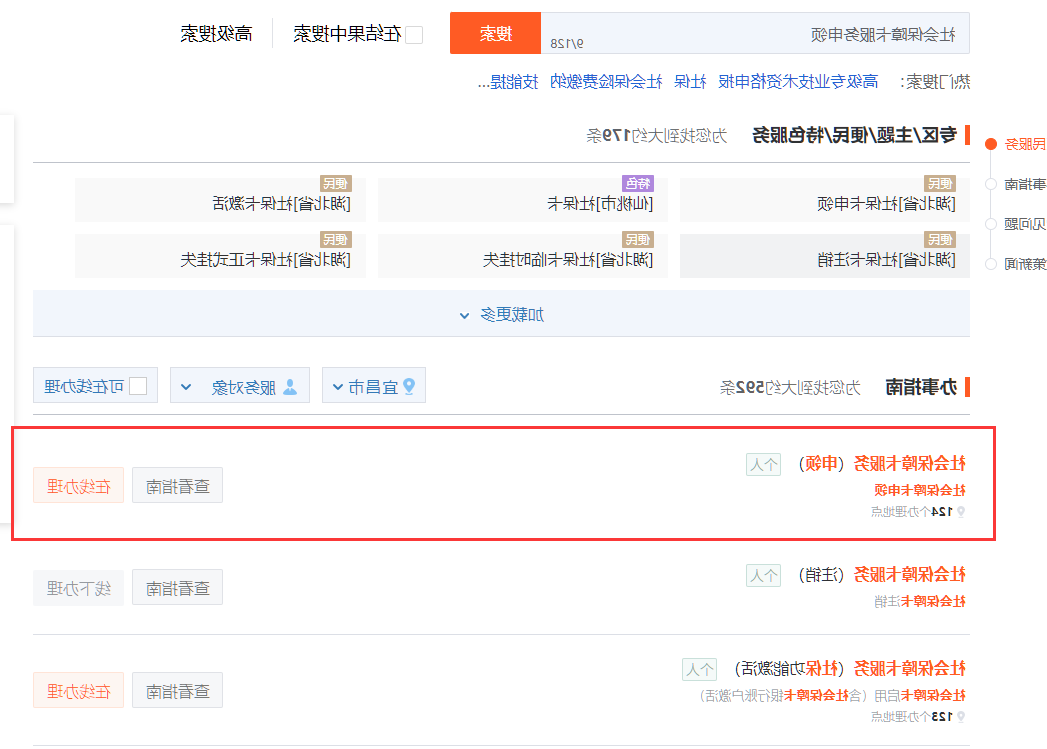Select the 便民服务 side navigation tab
This screenshot has width=1047, height=749.
[1025, 144]
